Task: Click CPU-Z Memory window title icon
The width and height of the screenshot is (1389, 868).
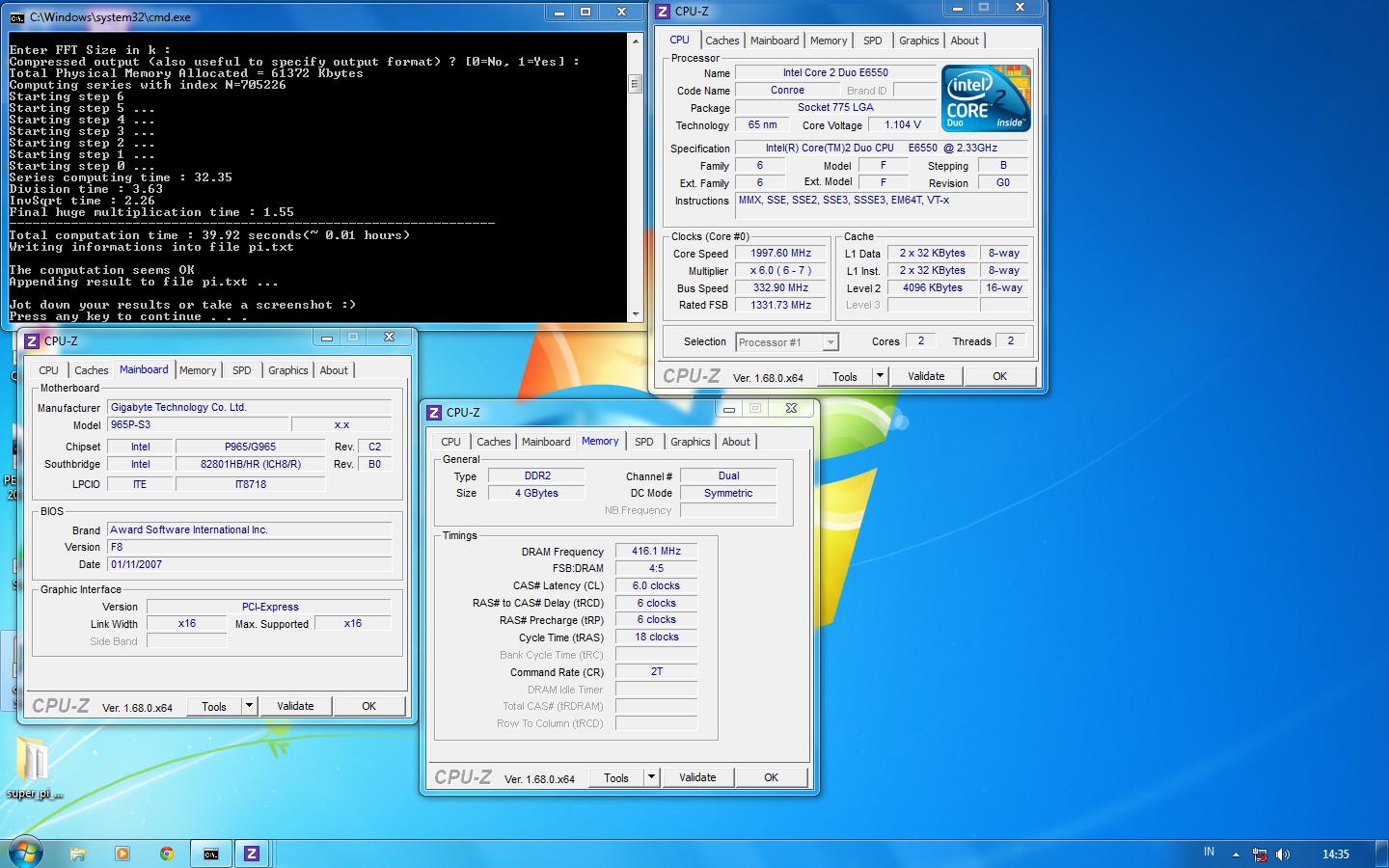Action: [x=434, y=412]
